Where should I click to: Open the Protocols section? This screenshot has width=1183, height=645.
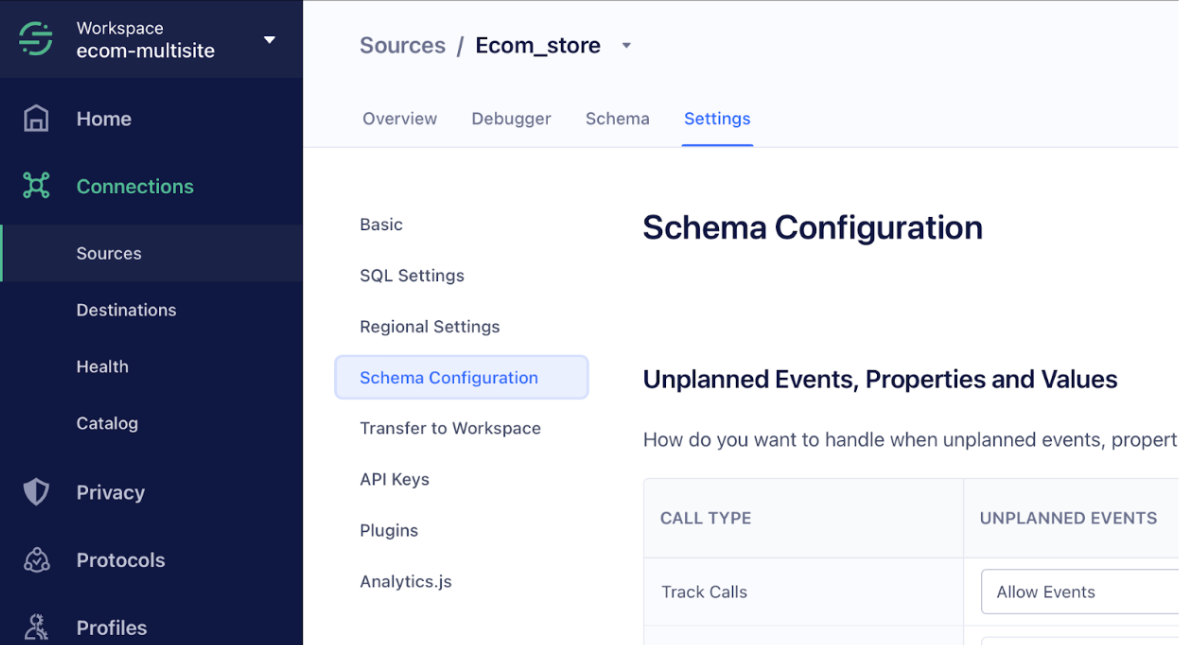click(x=120, y=561)
